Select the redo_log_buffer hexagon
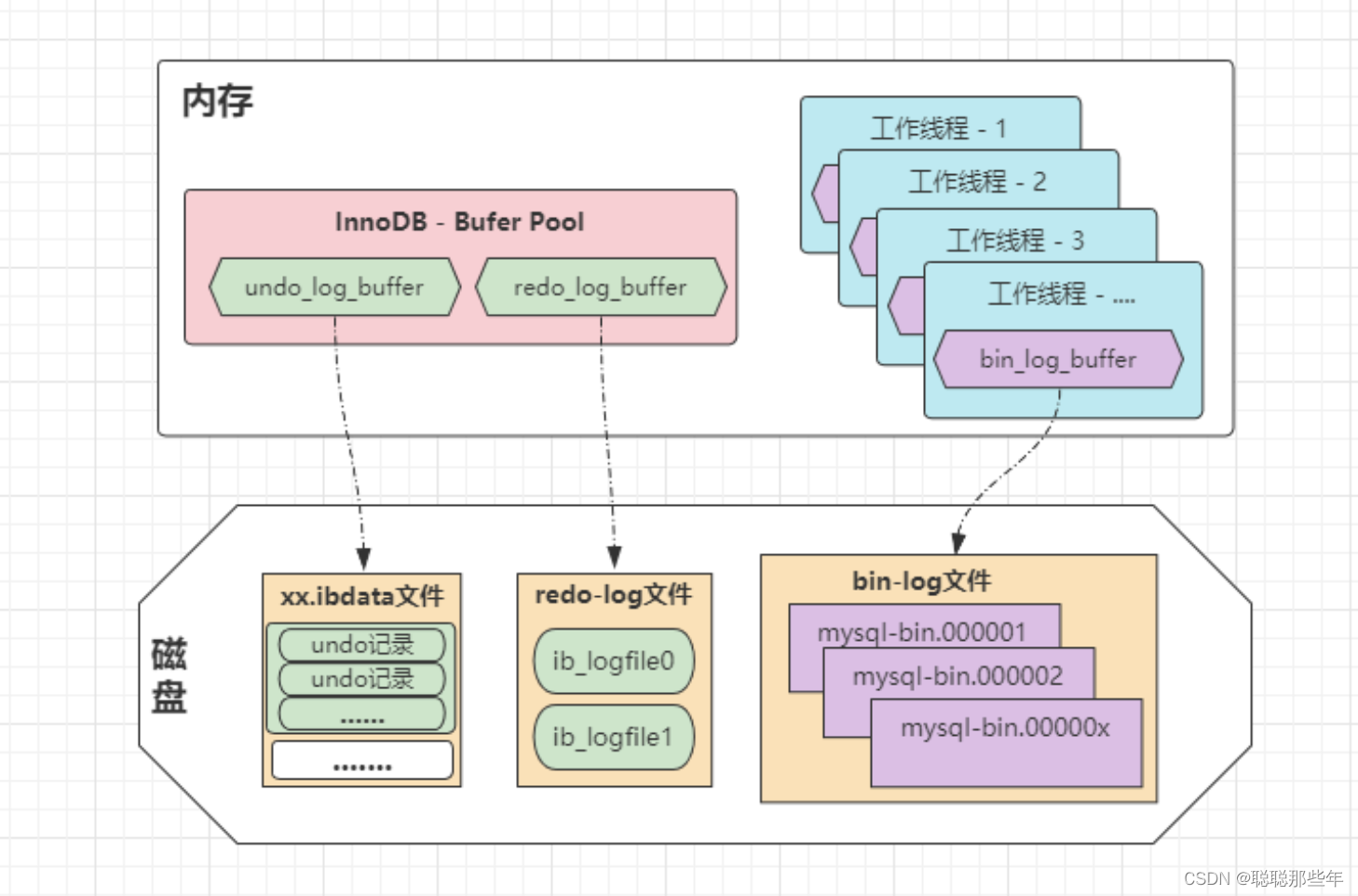The image size is (1358, 896). (x=601, y=288)
